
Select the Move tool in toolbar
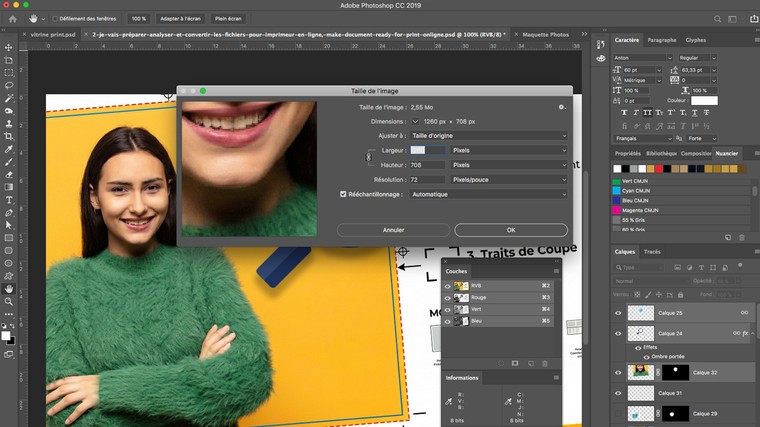(9, 47)
